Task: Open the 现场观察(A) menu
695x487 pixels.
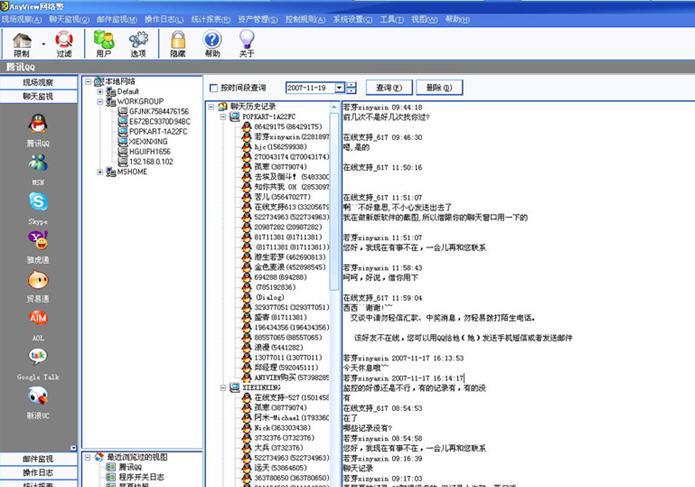Action: [x=21, y=19]
